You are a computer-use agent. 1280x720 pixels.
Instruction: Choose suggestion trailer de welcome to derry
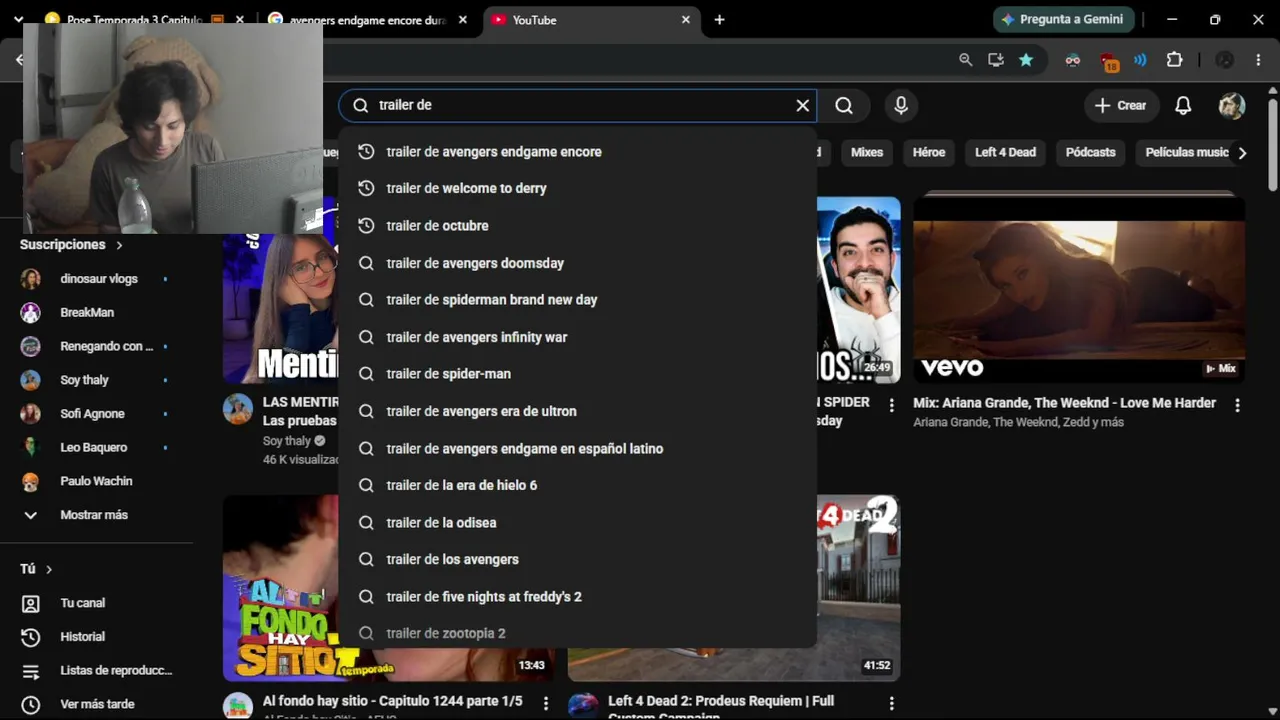[x=578, y=188]
